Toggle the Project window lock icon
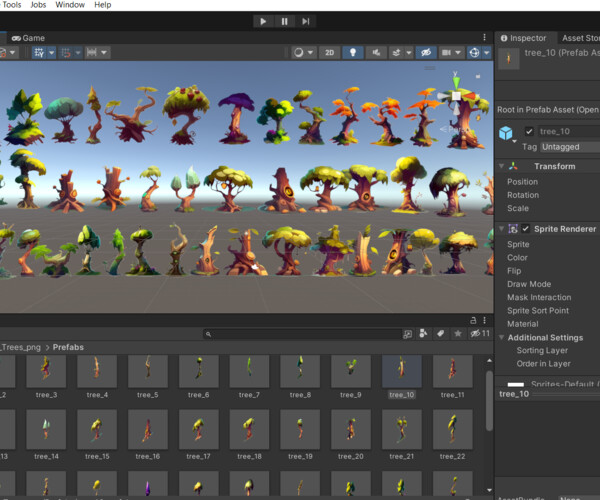This screenshot has height=500, width=600. click(x=473, y=320)
